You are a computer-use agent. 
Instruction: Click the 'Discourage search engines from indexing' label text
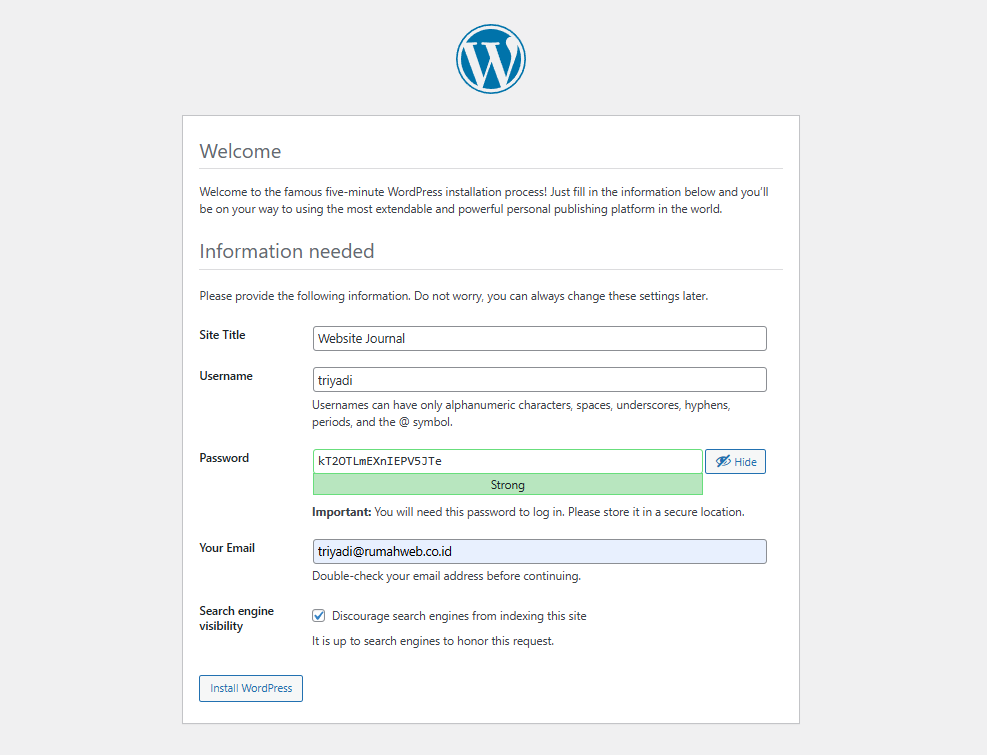click(x=459, y=616)
